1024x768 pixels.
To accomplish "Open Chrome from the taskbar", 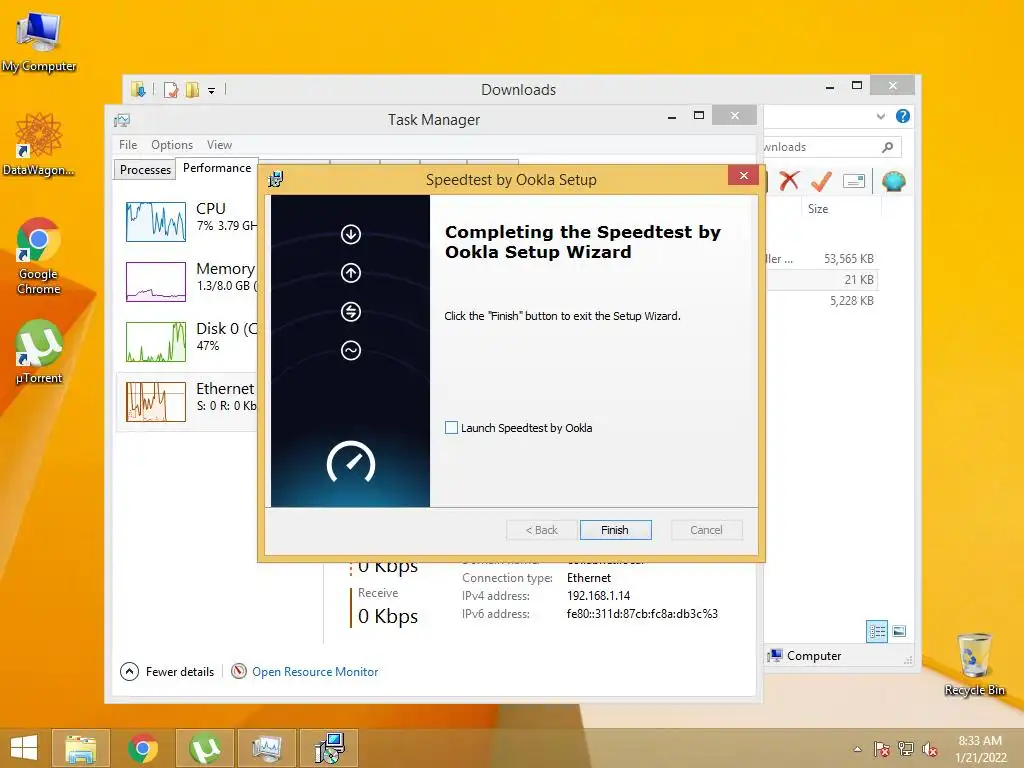I will 142,748.
